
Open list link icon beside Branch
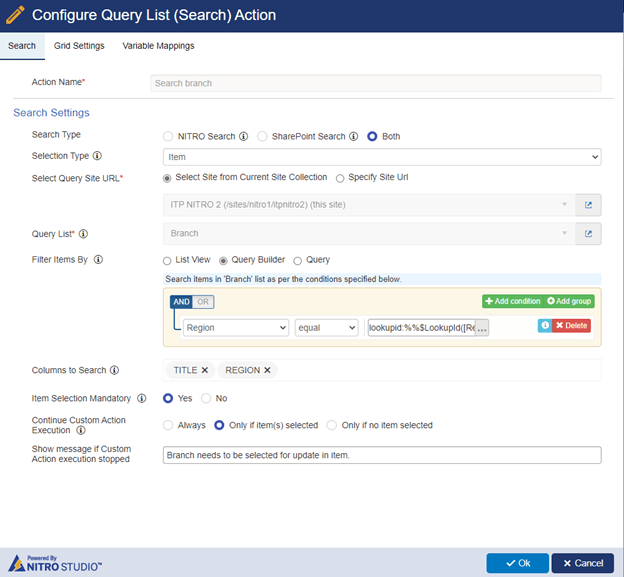tap(588, 234)
